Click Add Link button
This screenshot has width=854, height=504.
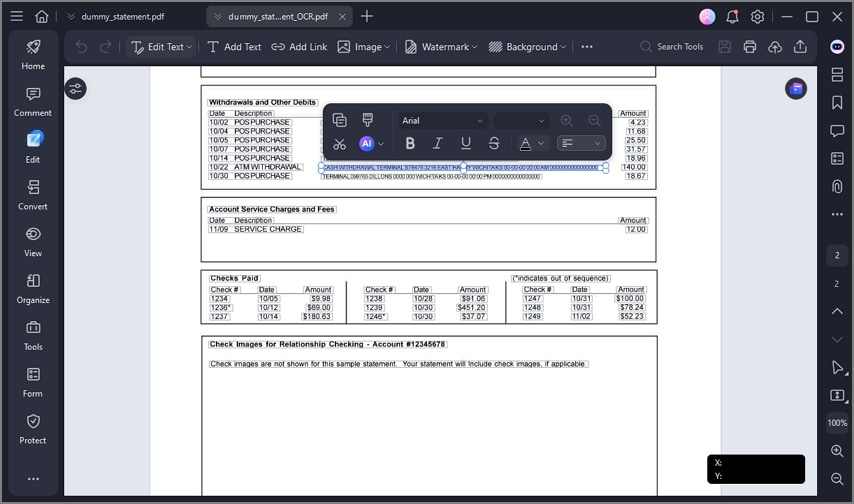point(299,47)
